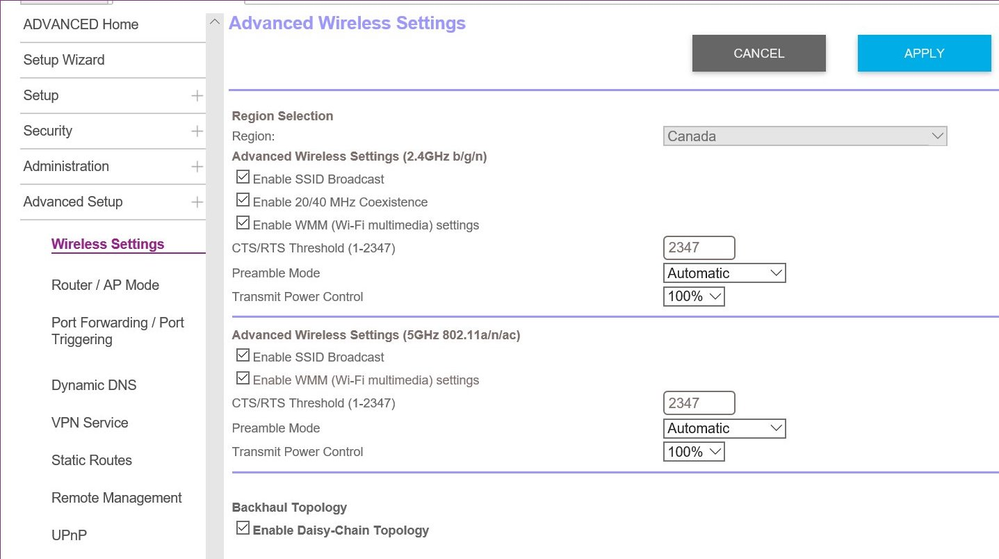The image size is (999, 559).
Task: Open 2.4GHz Preamble Mode dropdown
Action: pos(725,273)
